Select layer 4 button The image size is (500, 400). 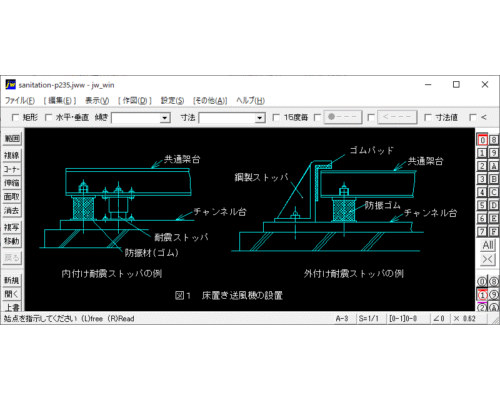tap(482, 192)
